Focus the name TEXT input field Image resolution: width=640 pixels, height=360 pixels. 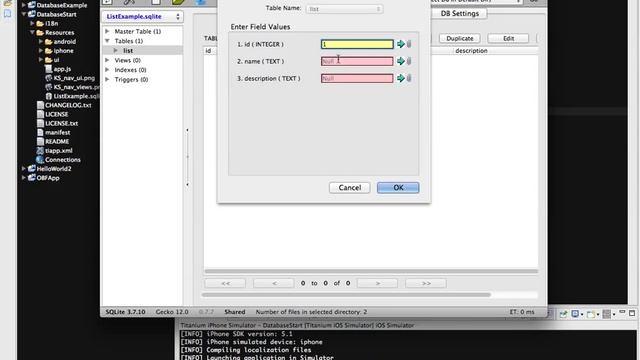click(x=357, y=61)
